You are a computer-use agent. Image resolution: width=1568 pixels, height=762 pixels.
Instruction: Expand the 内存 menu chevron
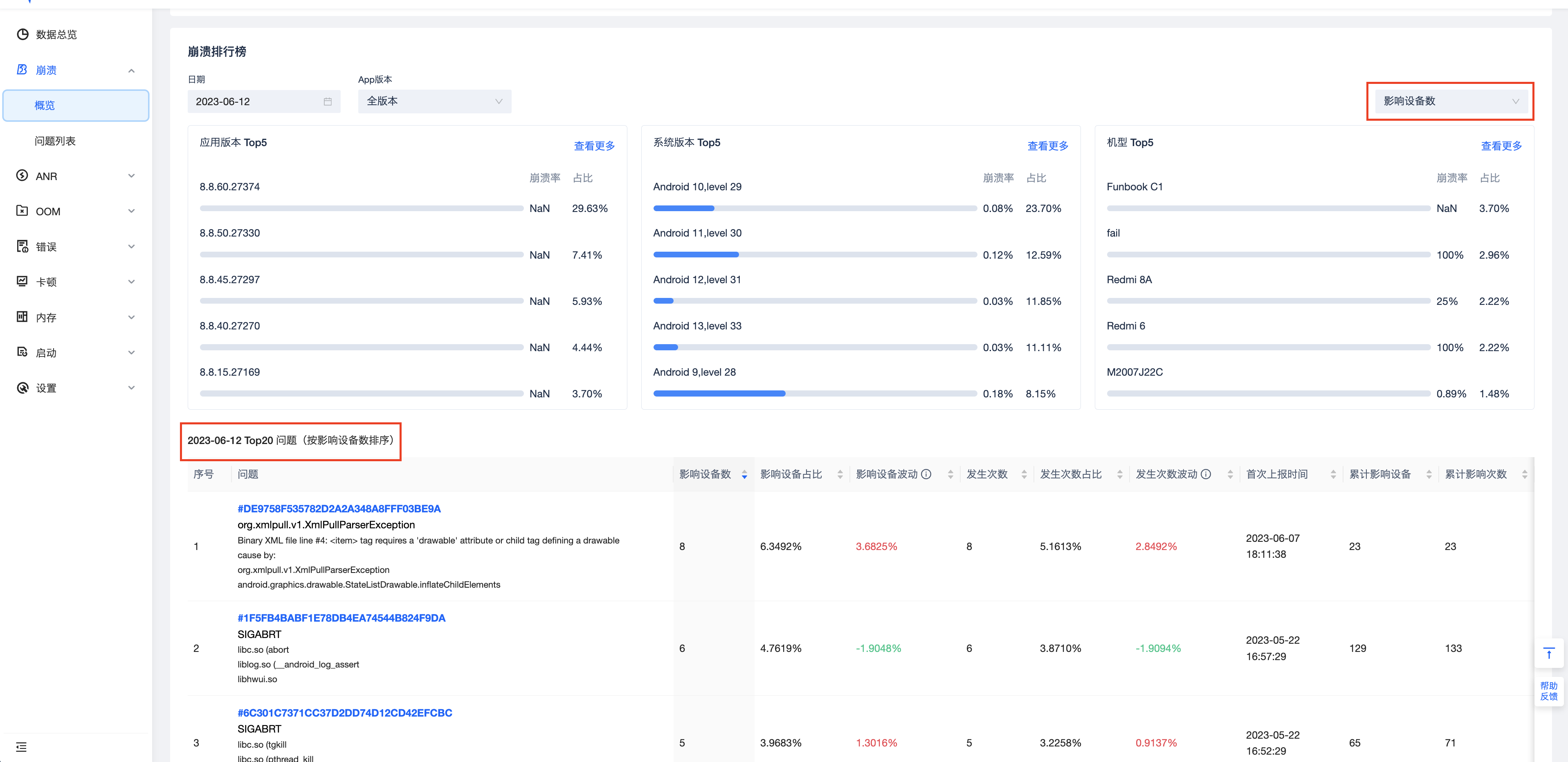click(x=131, y=317)
